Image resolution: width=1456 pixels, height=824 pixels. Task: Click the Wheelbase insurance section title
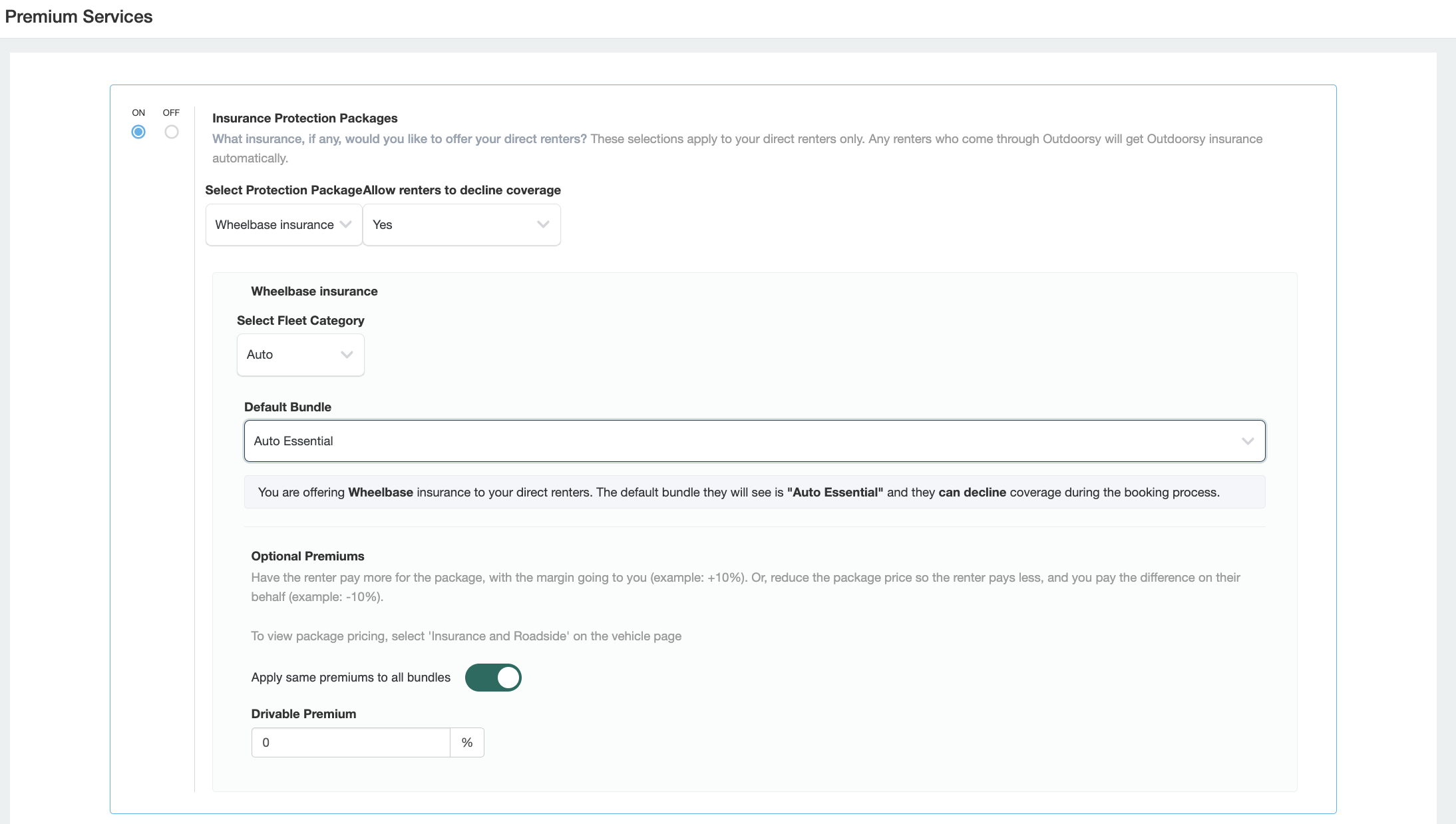pos(314,292)
